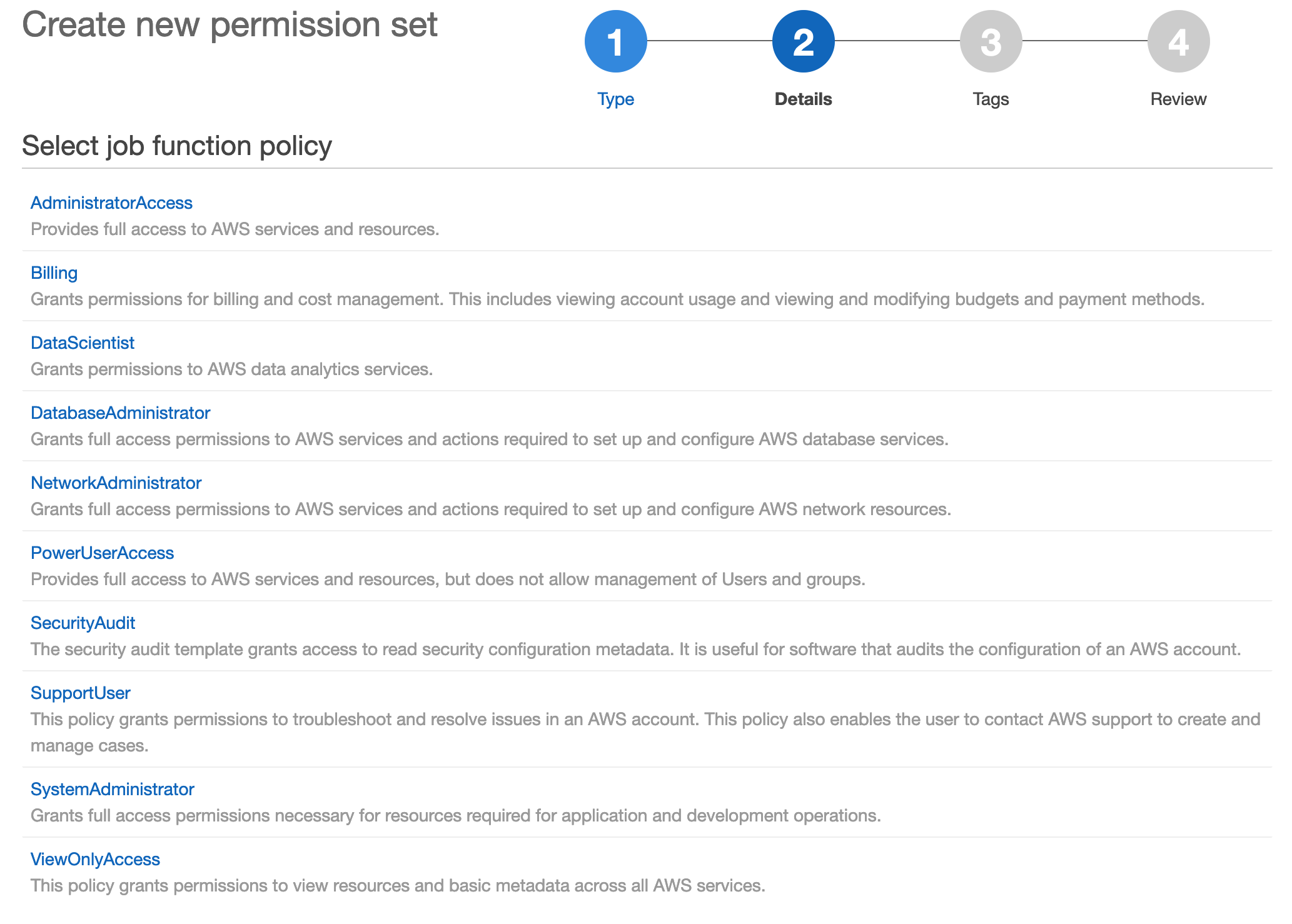This screenshot has width=1292, height=924.
Task: Choose the SystemAdministrator policy
Action: [x=113, y=789]
